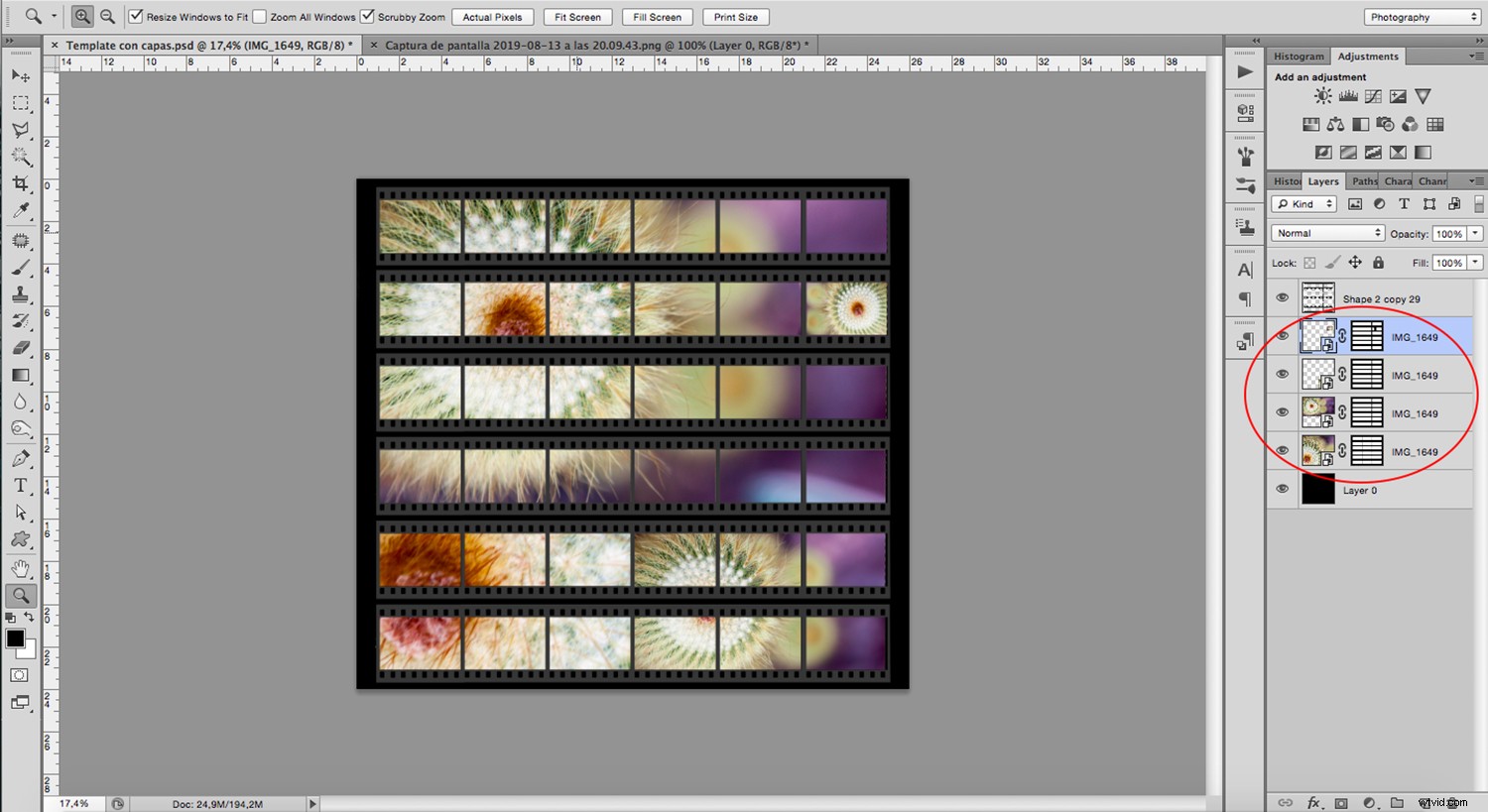This screenshot has height=812, width=1488.
Task: Click the Actual Pixels button
Action: (x=492, y=16)
